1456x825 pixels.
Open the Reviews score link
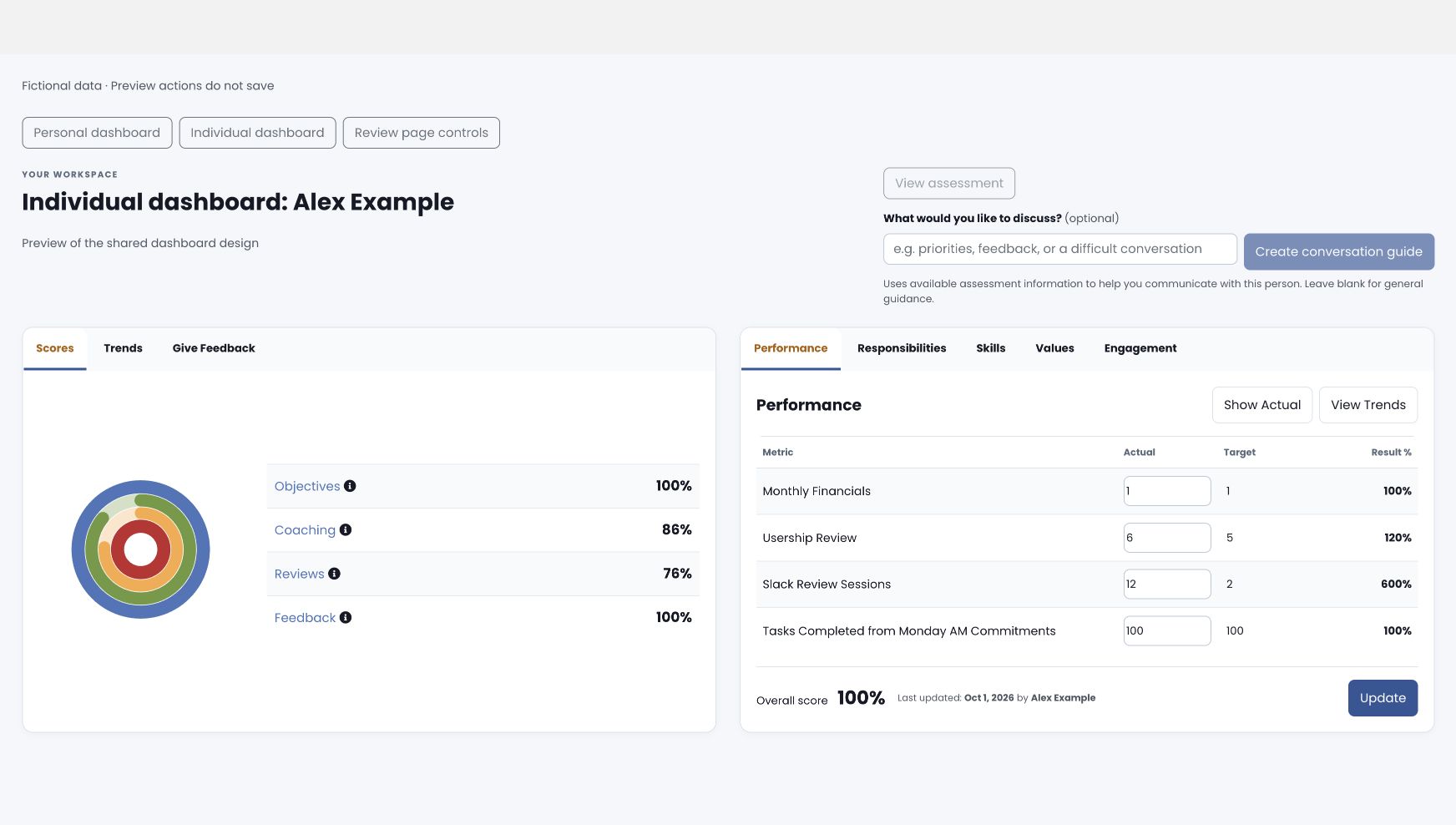[299, 574]
